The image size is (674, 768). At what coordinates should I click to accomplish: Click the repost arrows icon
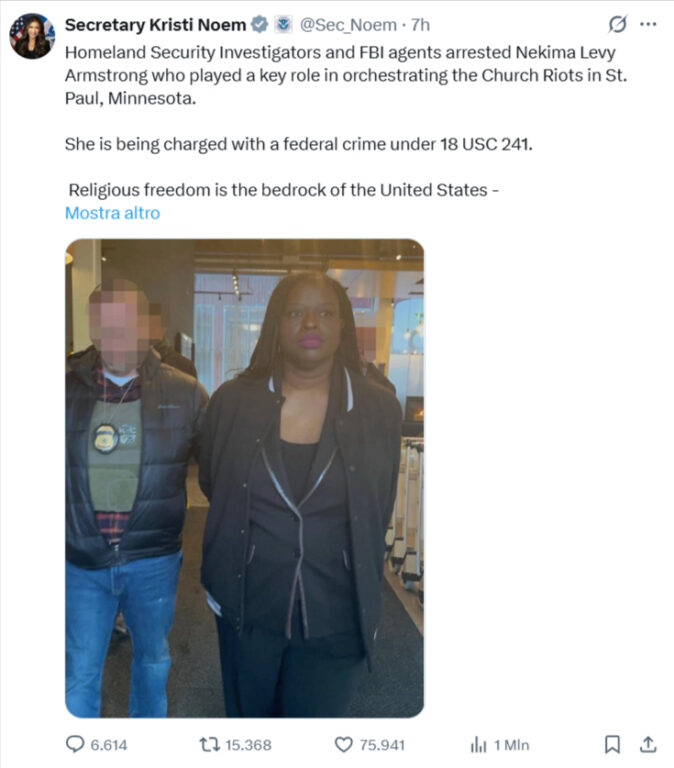coord(210,744)
